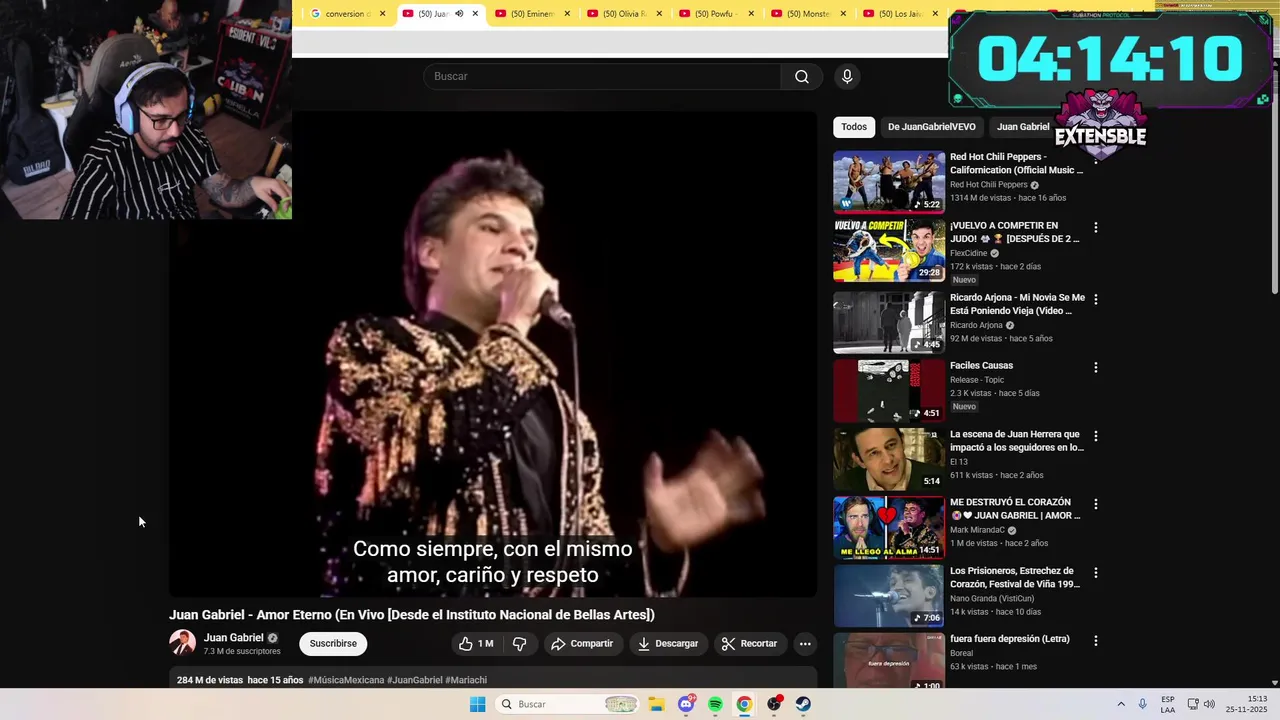The width and height of the screenshot is (1280, 720).
Task: Select the Juan Gabriel filter chip
Action: (x=1023, y=127)
